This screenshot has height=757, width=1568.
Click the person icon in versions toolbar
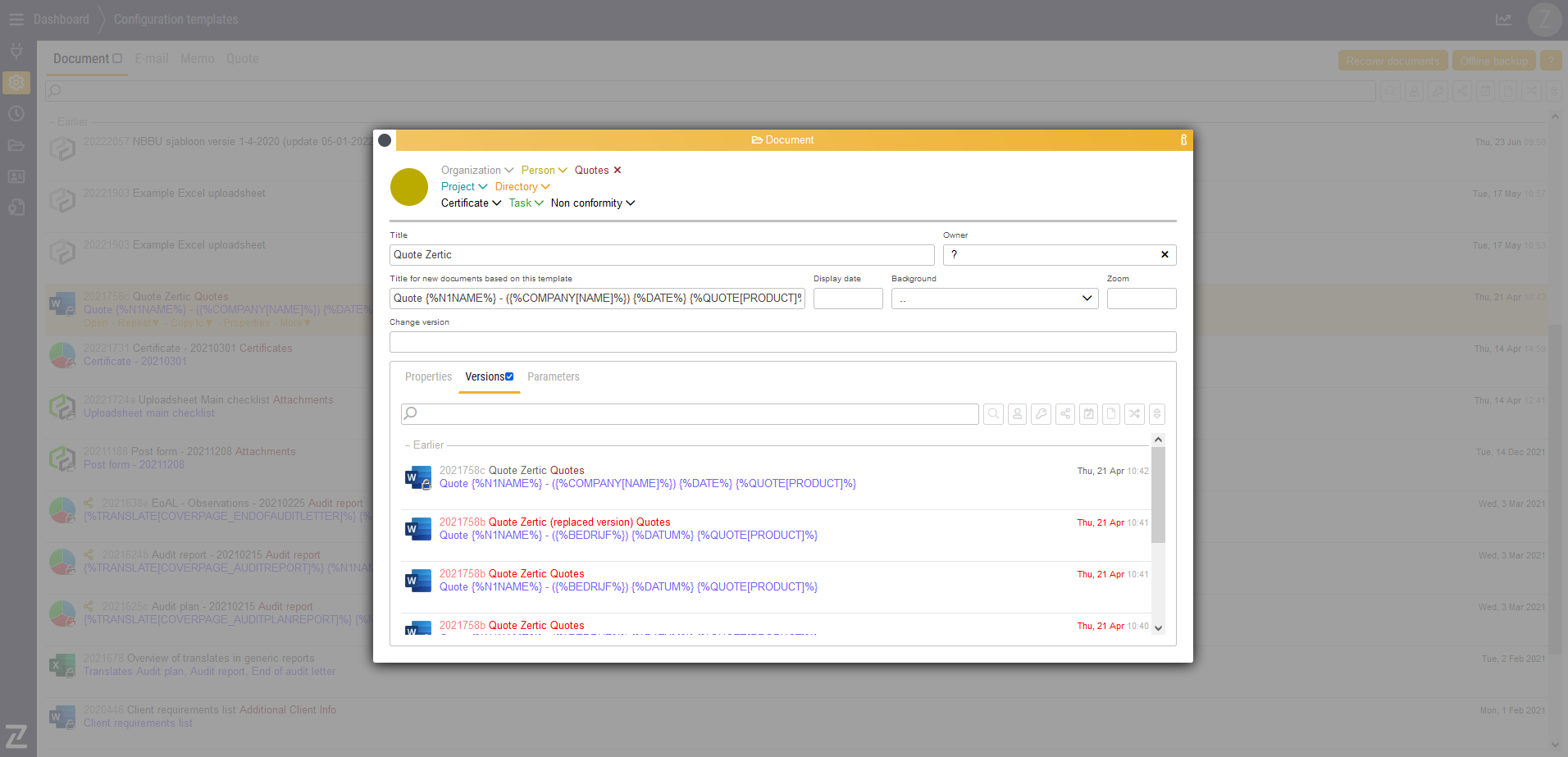click(1017, 414)
